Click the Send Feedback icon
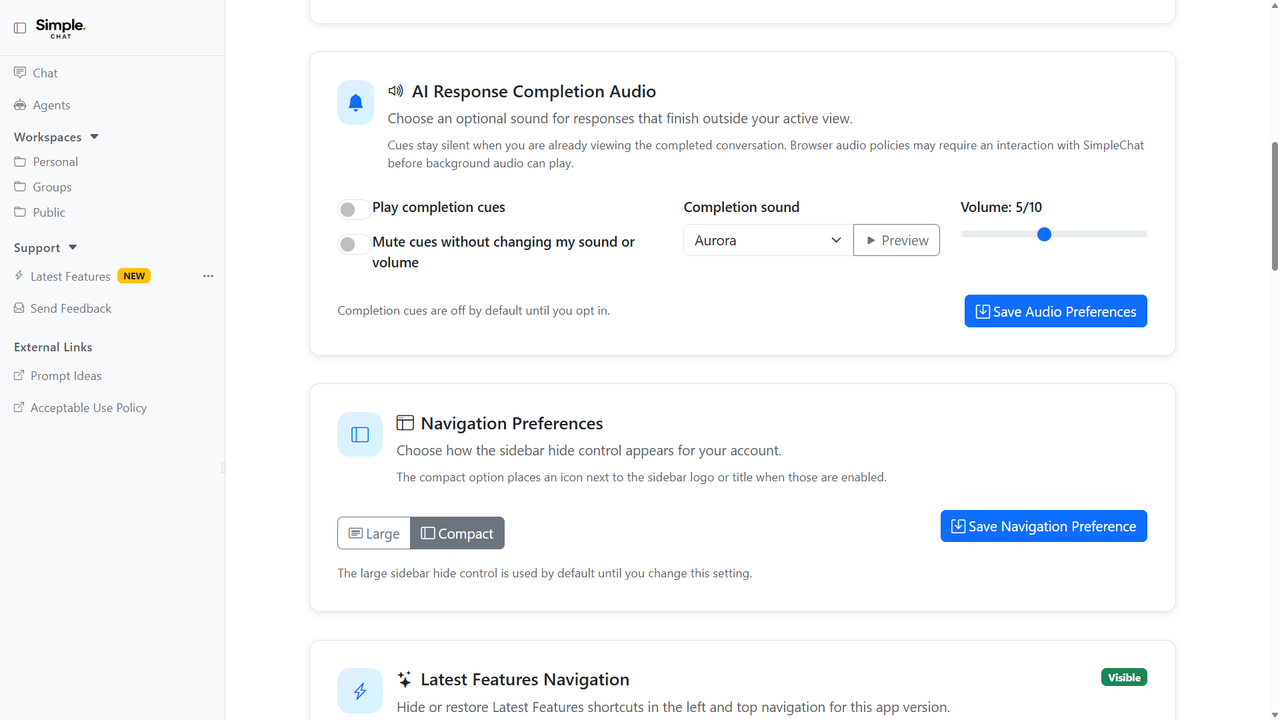Viewport: 1280px width, 720px height. [19, 308]
